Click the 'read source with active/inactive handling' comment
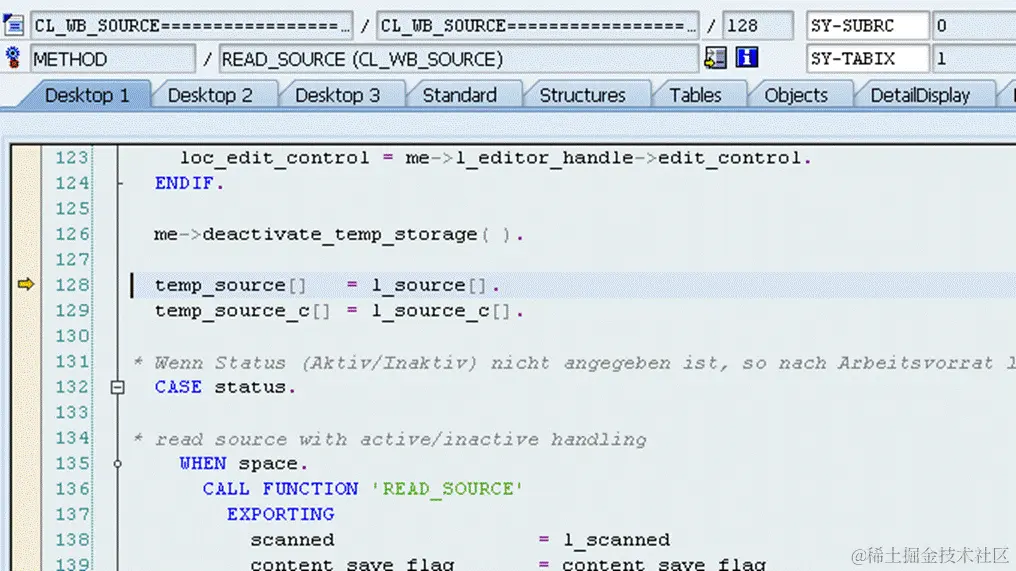The width and height of the screenshot is (1016, 571). pyautogui.click(x=390, y=439)
